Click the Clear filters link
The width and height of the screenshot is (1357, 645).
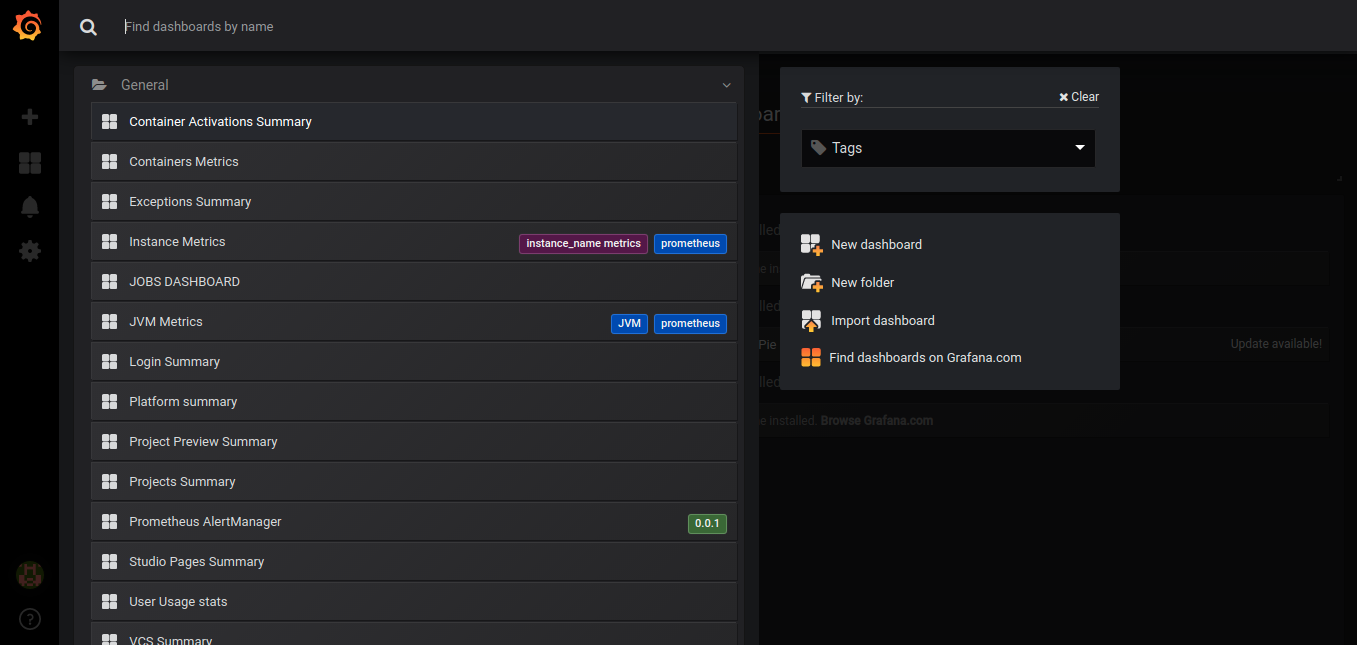point(1078,97)
